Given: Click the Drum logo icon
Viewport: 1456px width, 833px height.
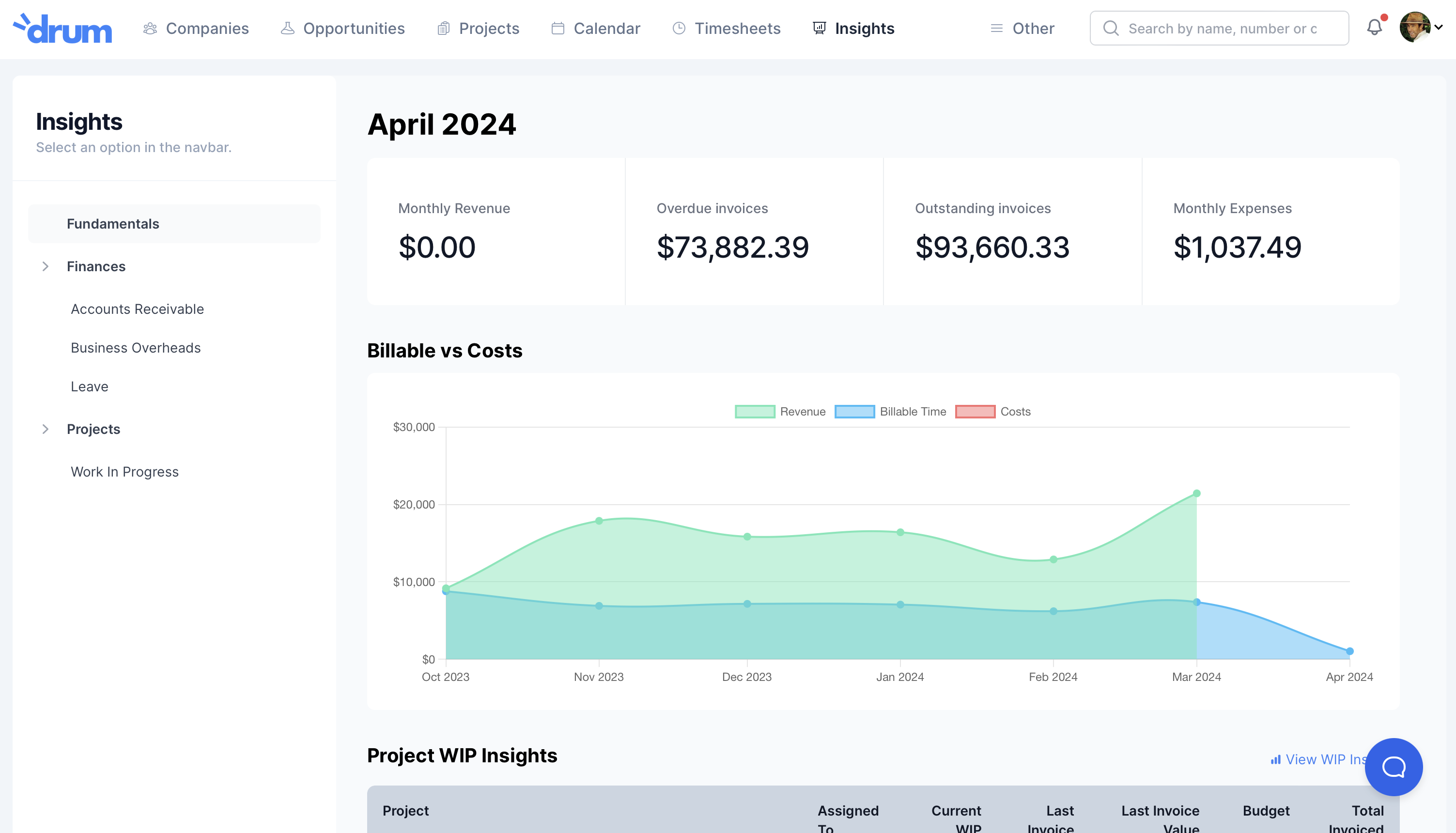Looking at the screenshot, I should (62, 29).
